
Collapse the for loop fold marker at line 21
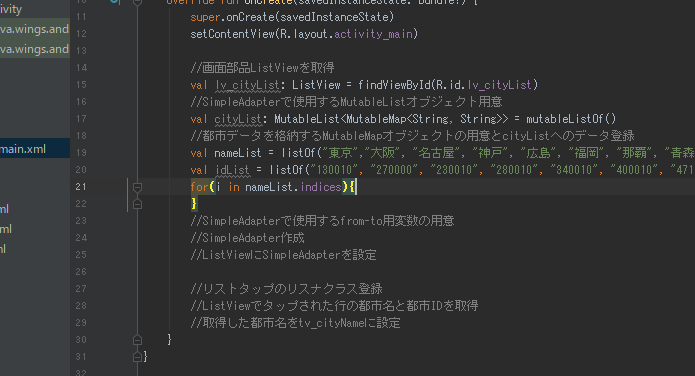click(x=137, y=188)
